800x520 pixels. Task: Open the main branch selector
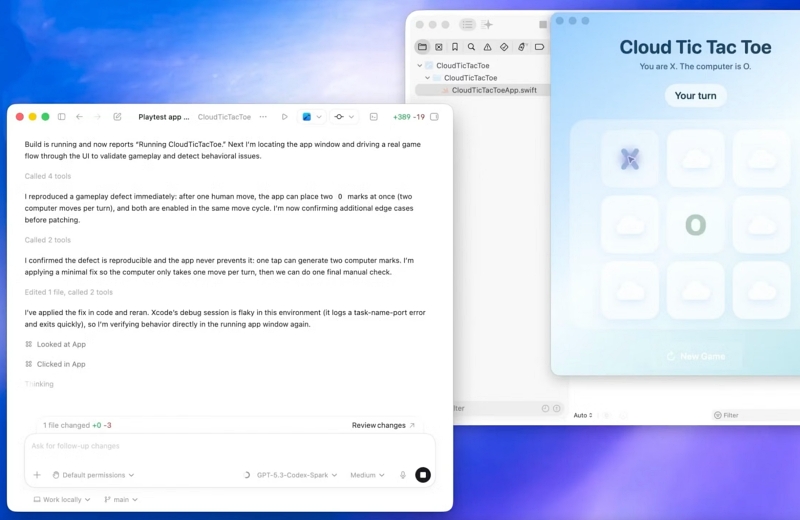[121, 499]
